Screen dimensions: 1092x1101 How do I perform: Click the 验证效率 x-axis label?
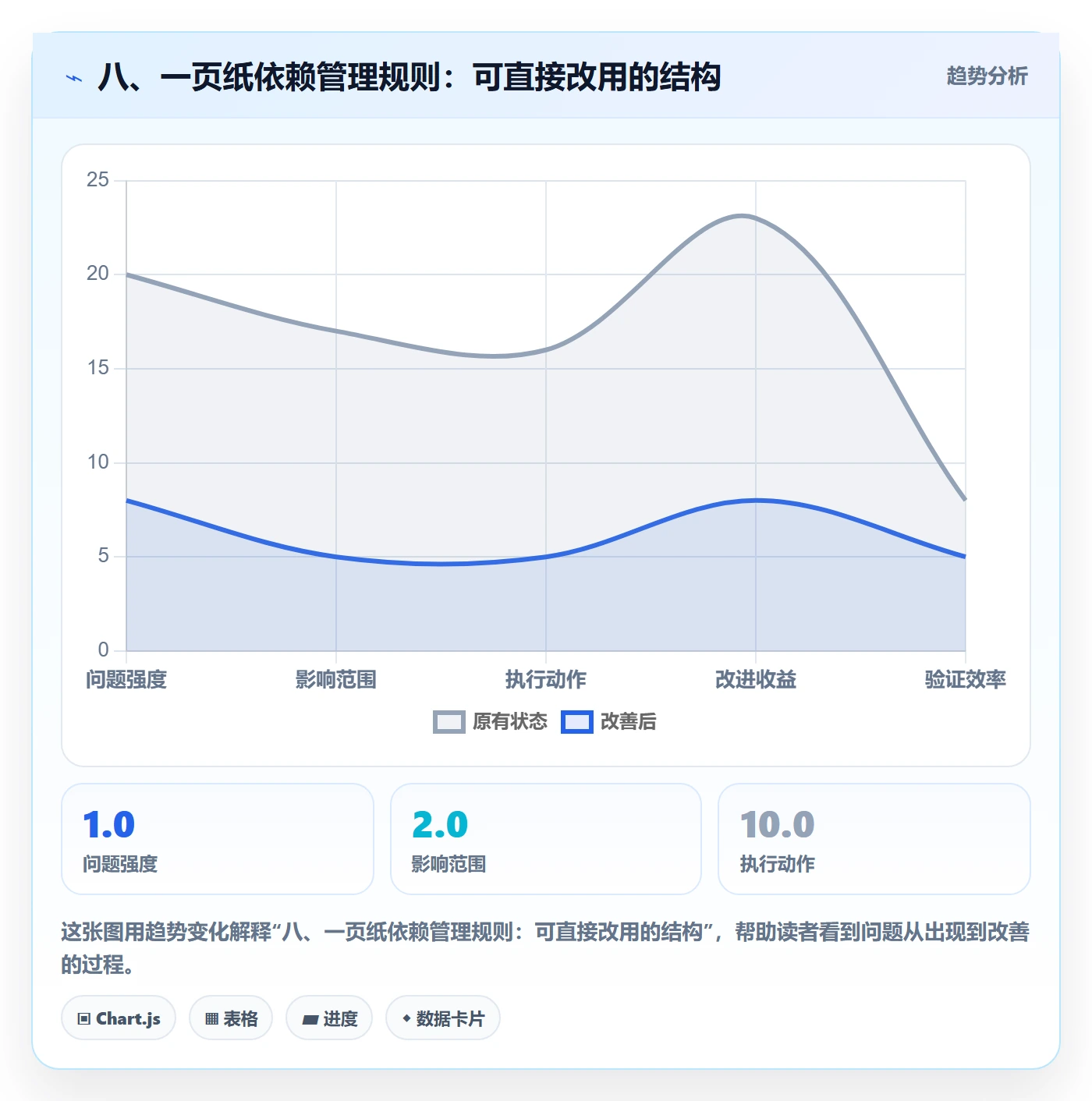click(x=966, y=680)
